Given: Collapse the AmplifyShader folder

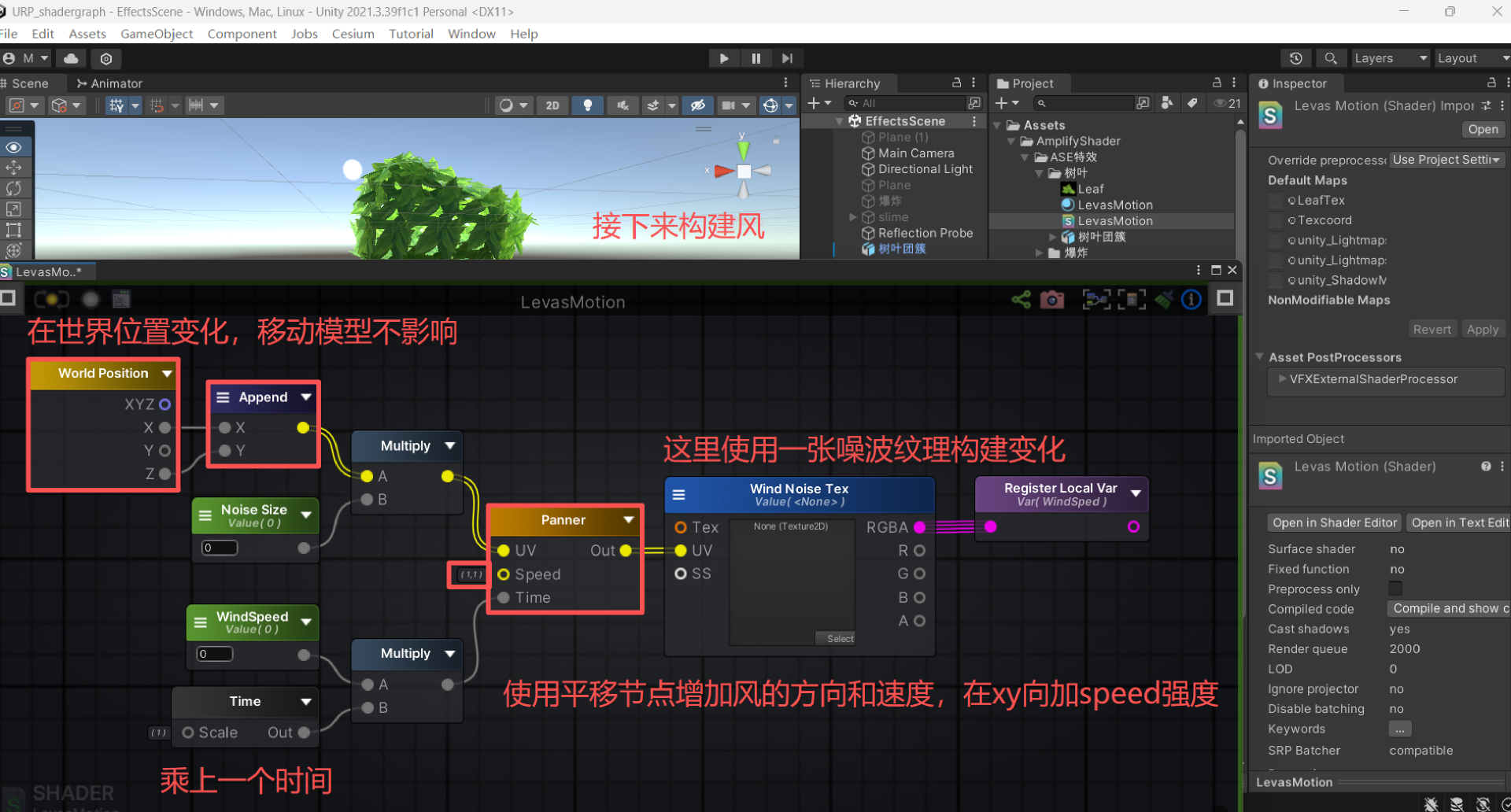Looking at the screenshot, I should tap(1011, 142).
